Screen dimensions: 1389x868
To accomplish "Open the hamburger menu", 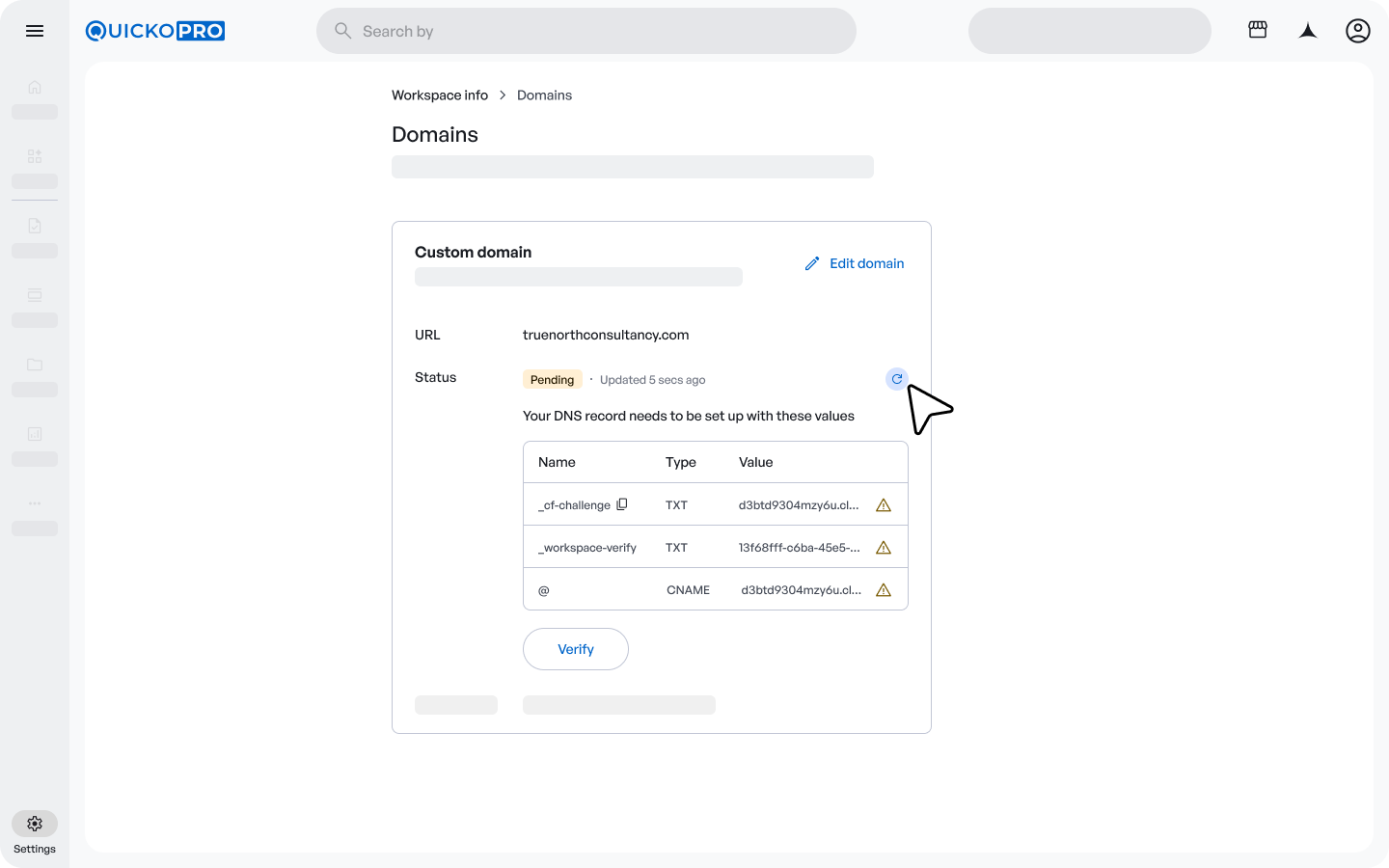I will 35,31.
